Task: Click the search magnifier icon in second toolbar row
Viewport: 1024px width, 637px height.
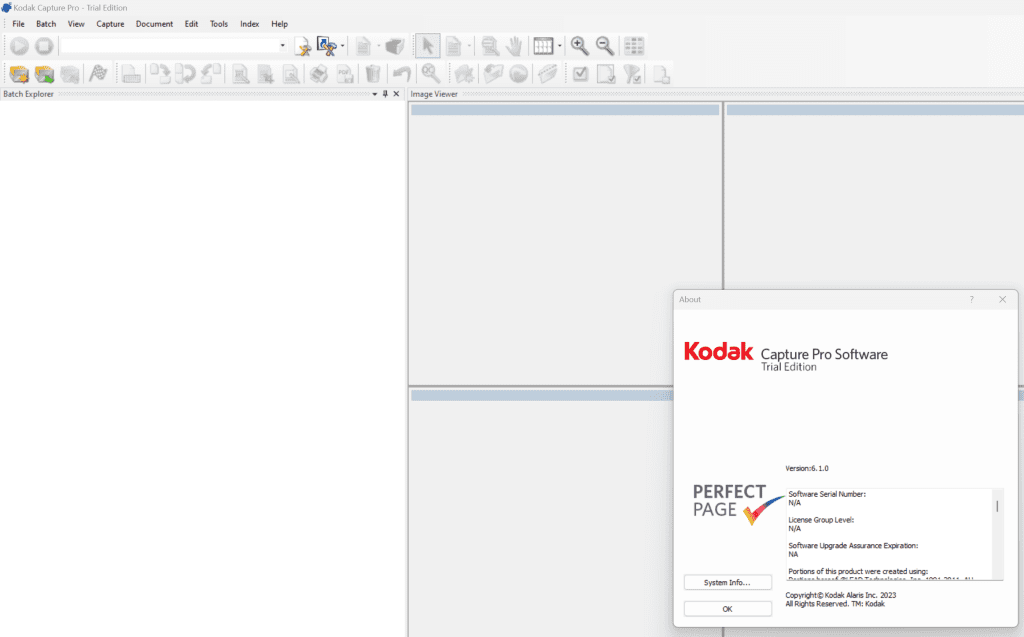Action: (430, 74)
